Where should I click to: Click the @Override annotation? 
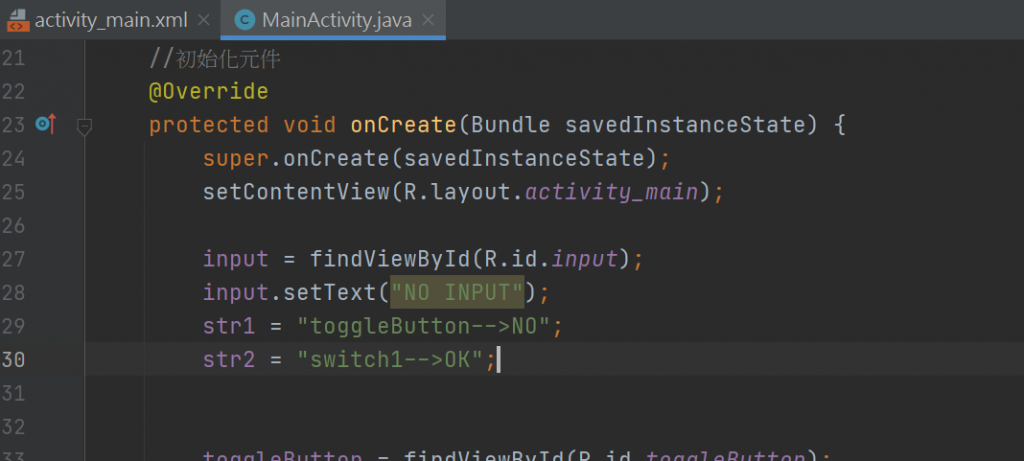click(208, 91)
